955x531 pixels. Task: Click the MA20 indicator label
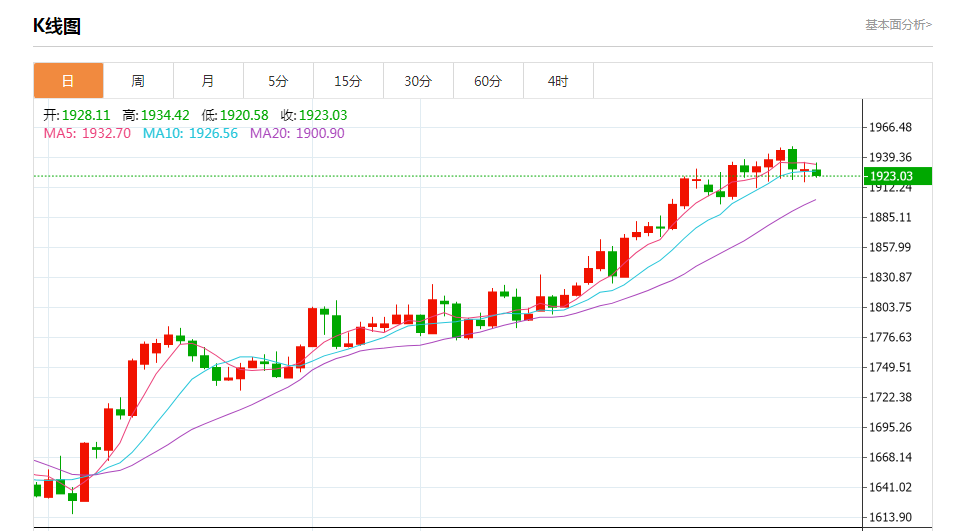297,133
